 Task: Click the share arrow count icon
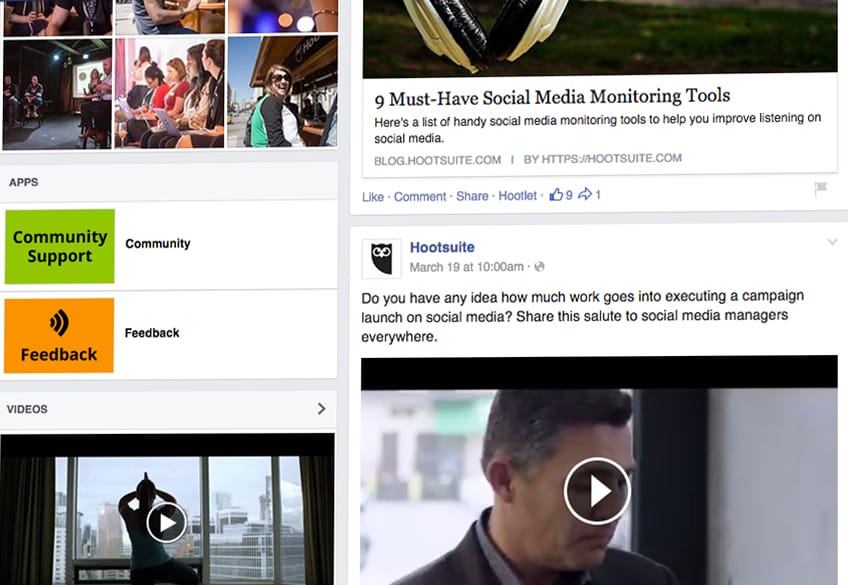click(585, 195)
